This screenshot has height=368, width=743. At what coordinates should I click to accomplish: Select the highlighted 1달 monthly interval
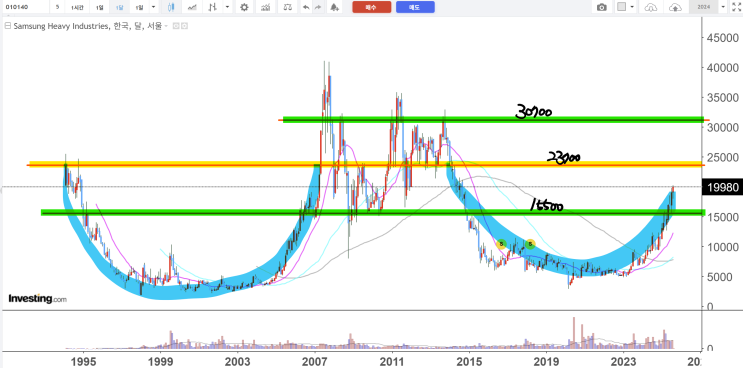119,7
